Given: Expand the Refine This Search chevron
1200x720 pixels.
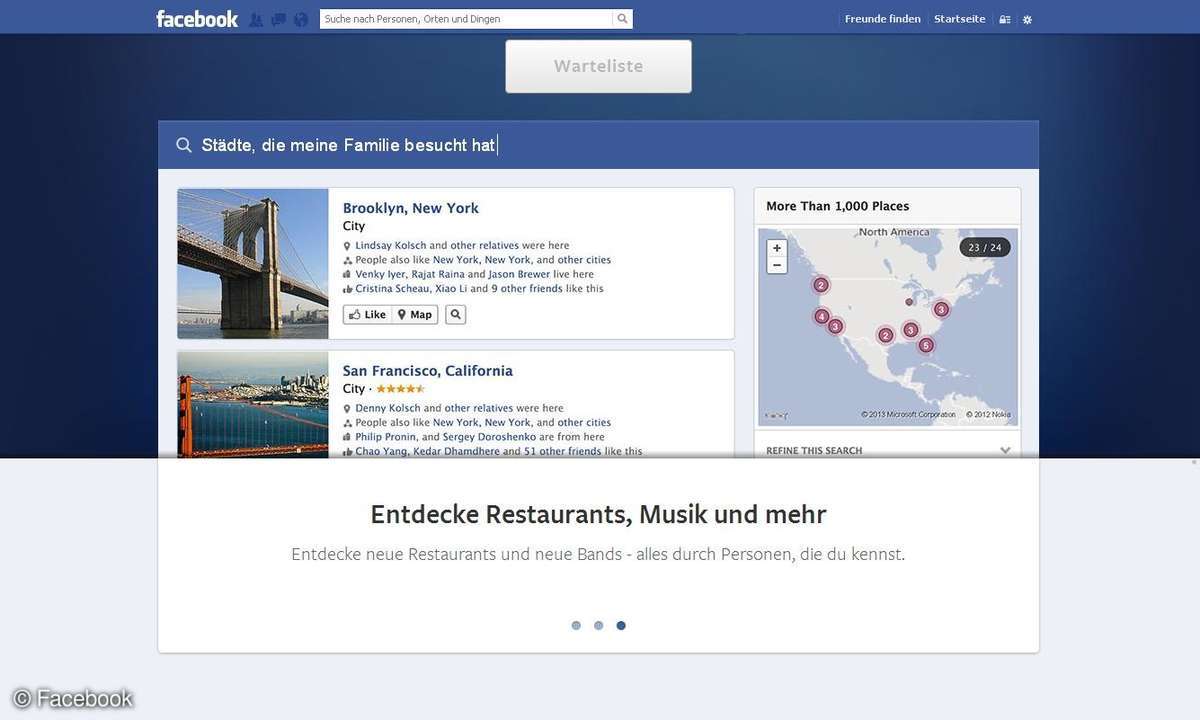Looking at the screenshot, I should [x=1005, y=450].
